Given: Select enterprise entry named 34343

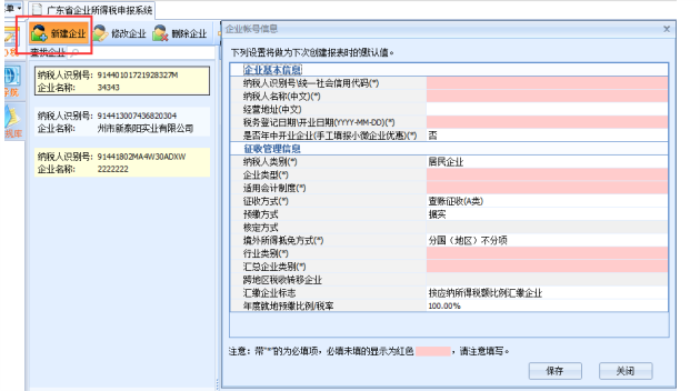Looking at the screenshot, I should pyautogui.click(x=122, y=81).
